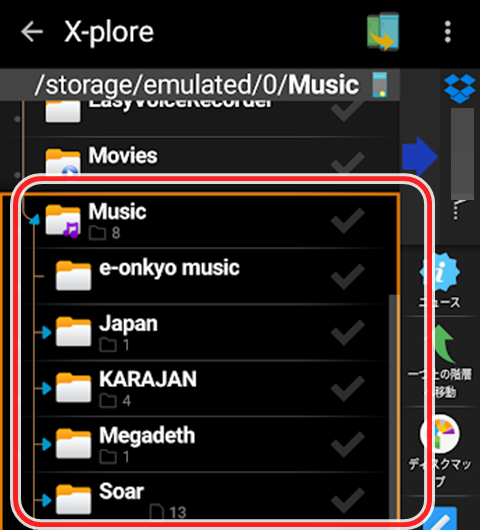Expand the Japan folder arrow
The image size is (480, 530).
(47, 333)
